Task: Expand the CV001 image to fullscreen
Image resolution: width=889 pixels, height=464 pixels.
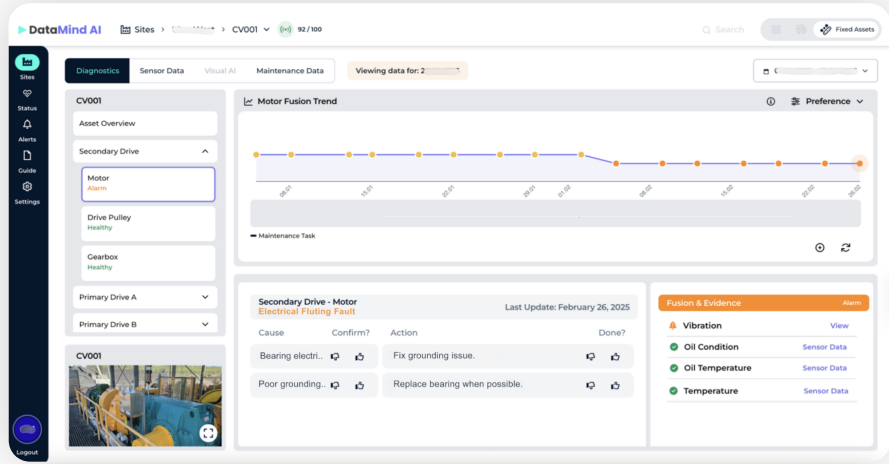Action: pos(208,433)
